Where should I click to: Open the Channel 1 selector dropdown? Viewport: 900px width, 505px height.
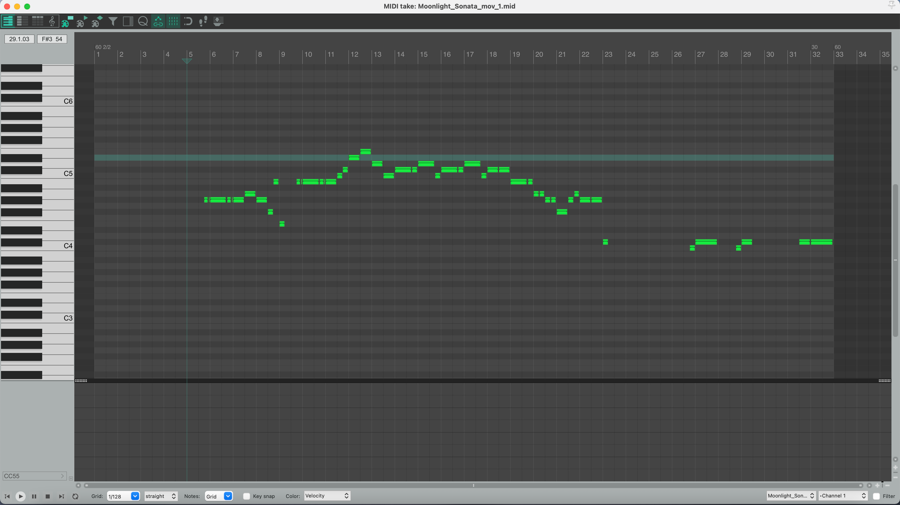[843, 496]
